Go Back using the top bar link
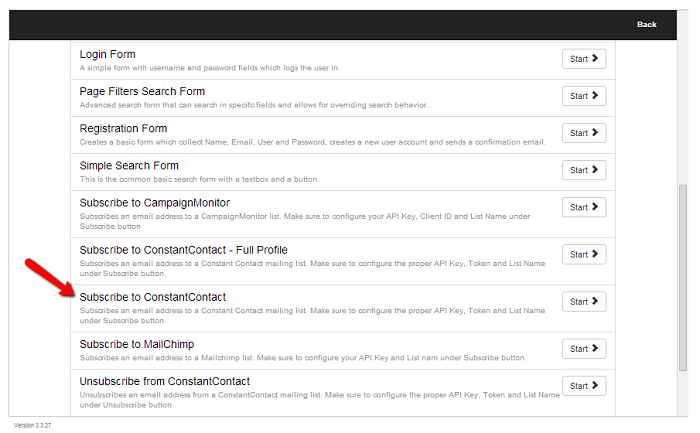Image resolution: width=700 pixels, height=433 pixels. tap(646, 25)
